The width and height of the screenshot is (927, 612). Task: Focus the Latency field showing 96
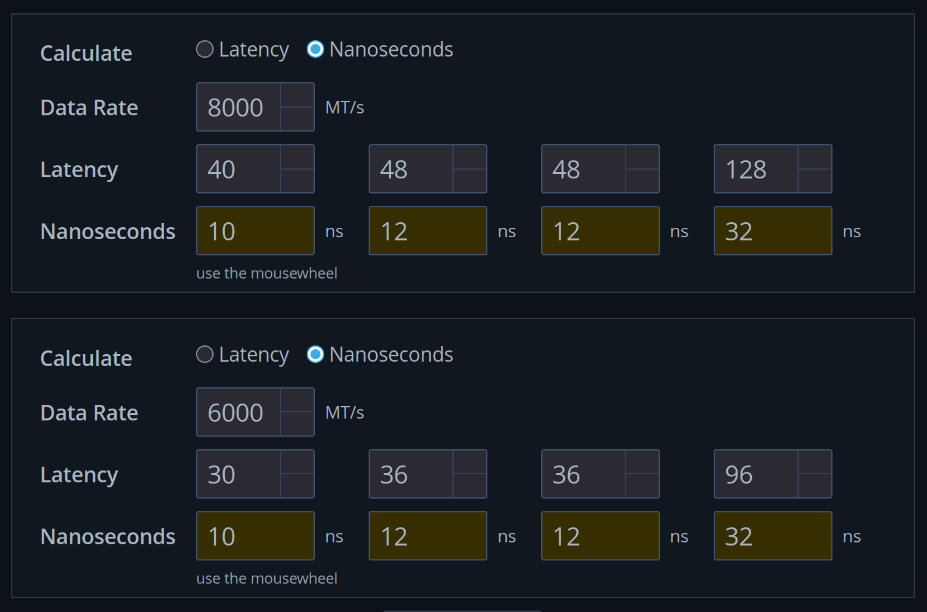click(x=756, y=475)
